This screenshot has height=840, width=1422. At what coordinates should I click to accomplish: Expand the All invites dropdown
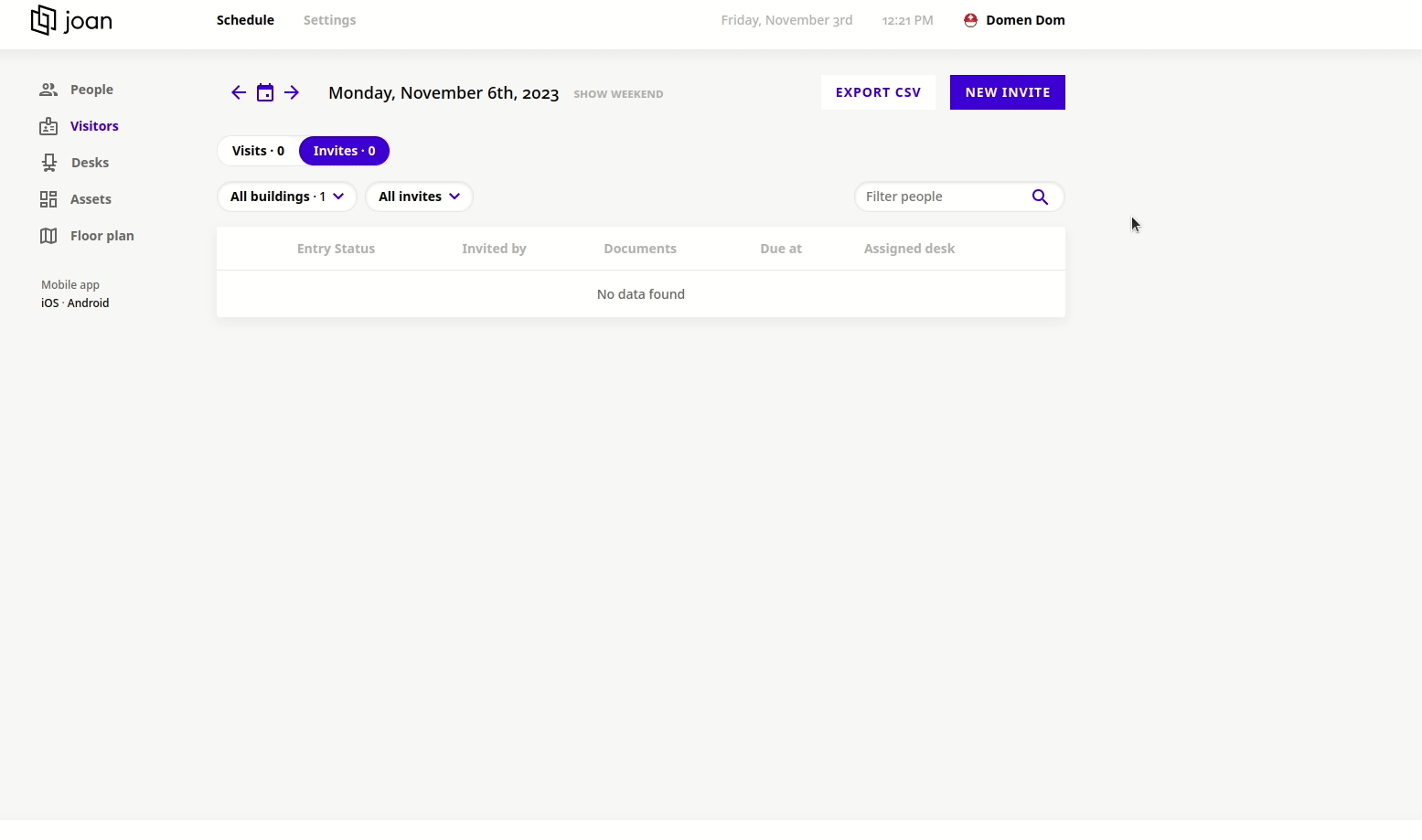click(419, 197)
